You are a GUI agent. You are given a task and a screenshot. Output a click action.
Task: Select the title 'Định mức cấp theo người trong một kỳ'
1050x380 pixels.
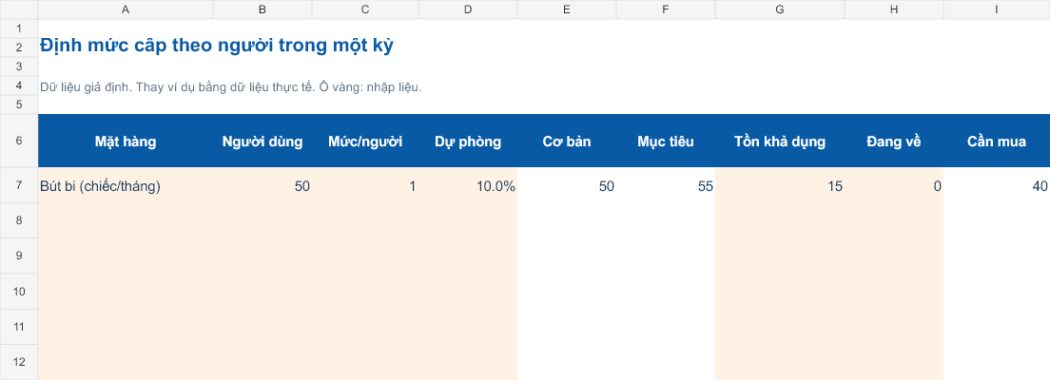[x=216, y=46]
